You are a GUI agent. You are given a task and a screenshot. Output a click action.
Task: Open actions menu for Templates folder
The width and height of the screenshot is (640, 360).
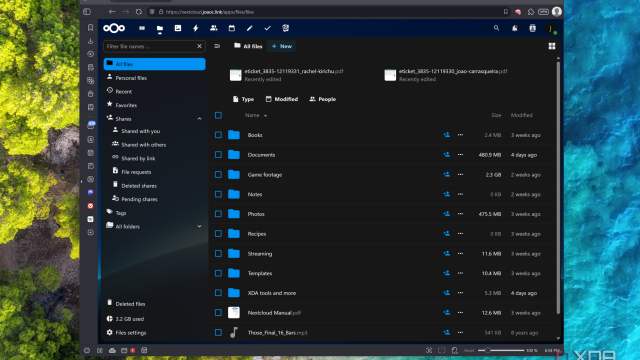point(460,273)
